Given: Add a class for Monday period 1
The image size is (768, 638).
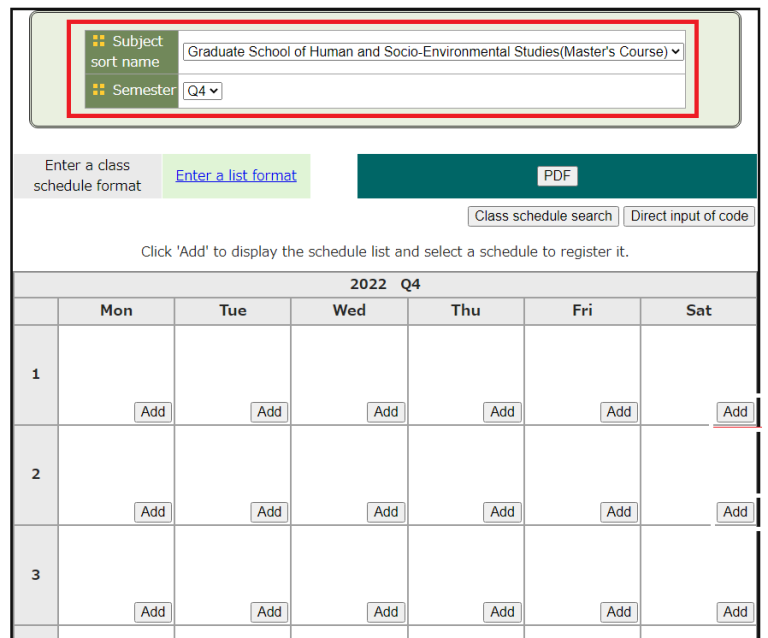Looking at the screenshot, I should [153, 412].
